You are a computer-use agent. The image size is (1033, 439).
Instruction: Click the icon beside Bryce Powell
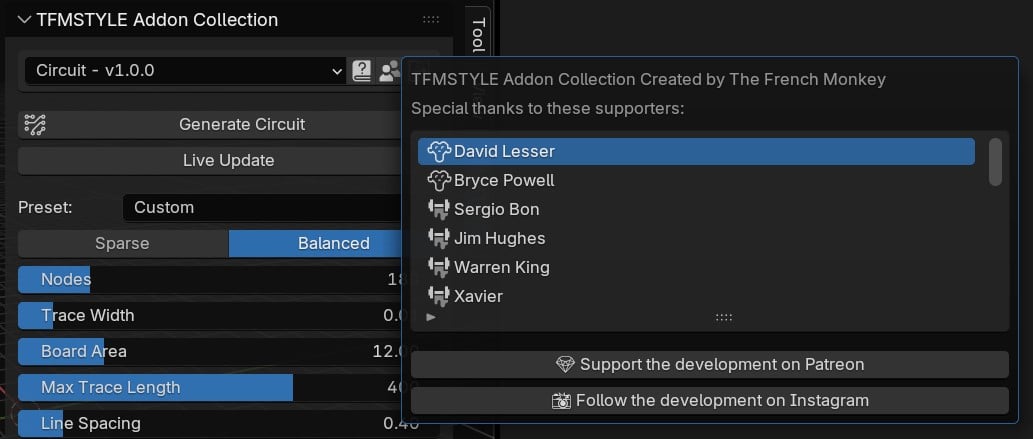pyautogui.click(x=439, y=180)
